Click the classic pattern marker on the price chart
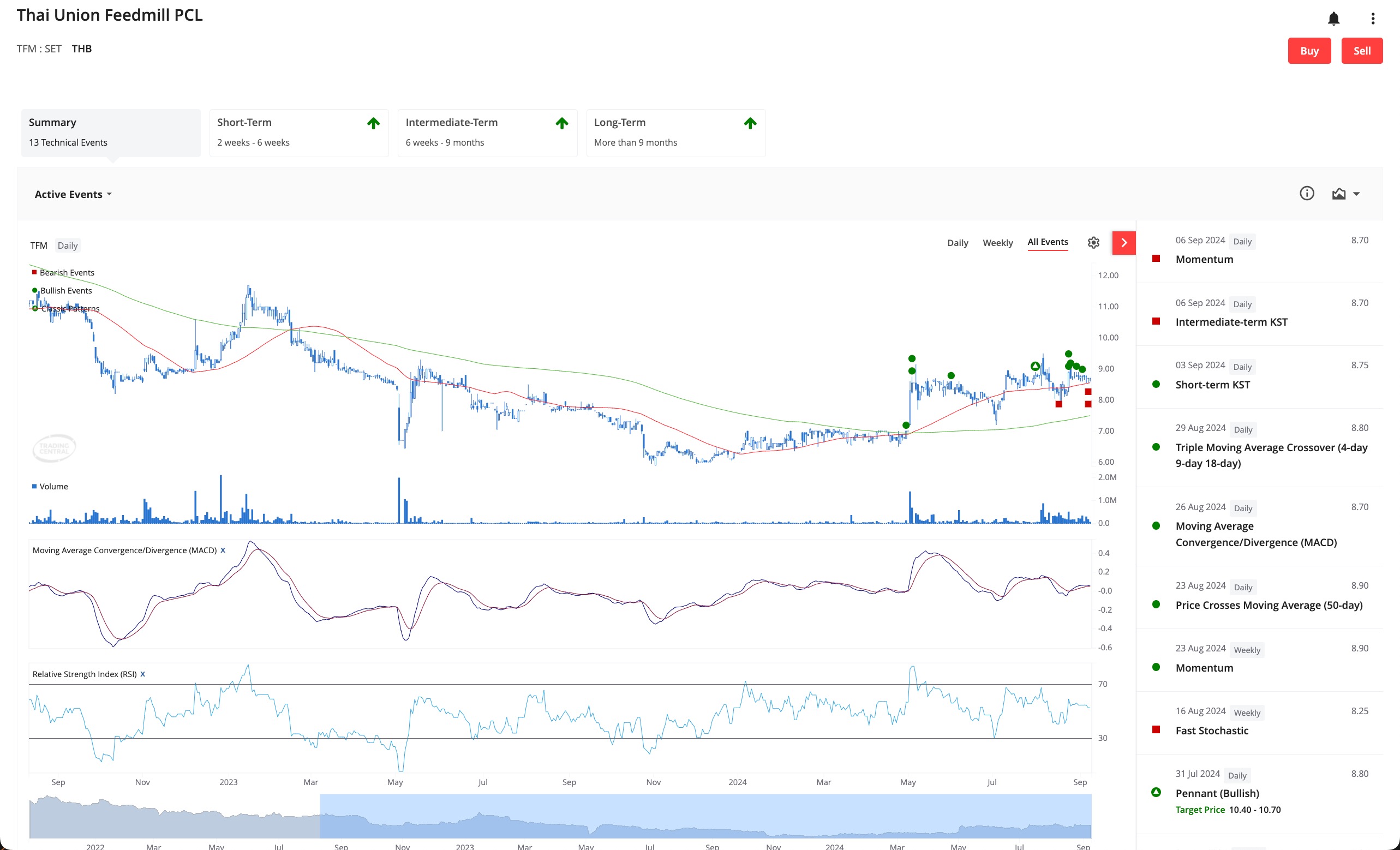The image size is (1400, 850). point(1034,366)
